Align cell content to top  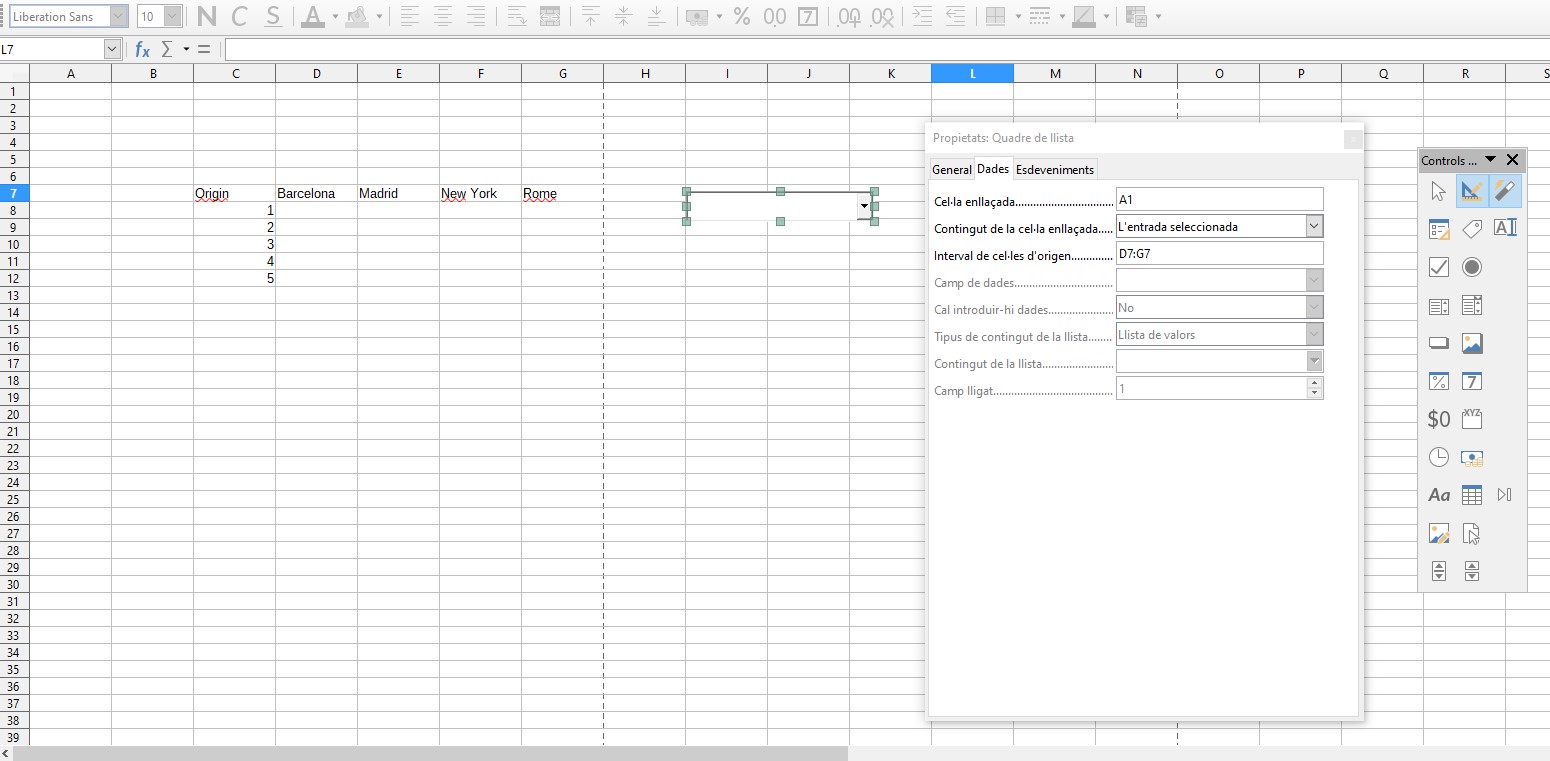point(590,16)
